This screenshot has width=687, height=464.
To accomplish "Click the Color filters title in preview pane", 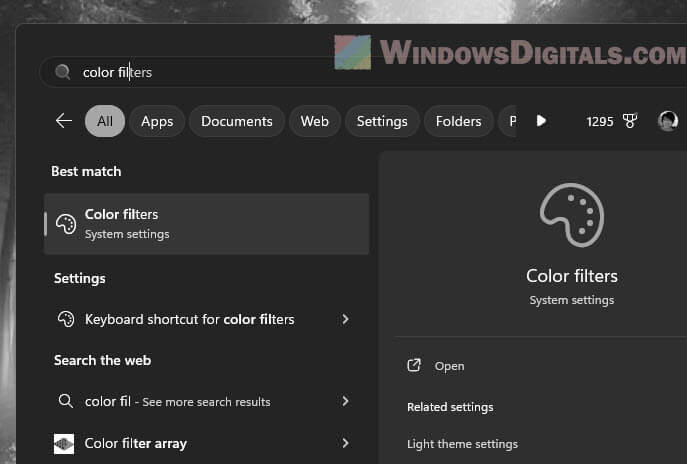I will 572,276.
